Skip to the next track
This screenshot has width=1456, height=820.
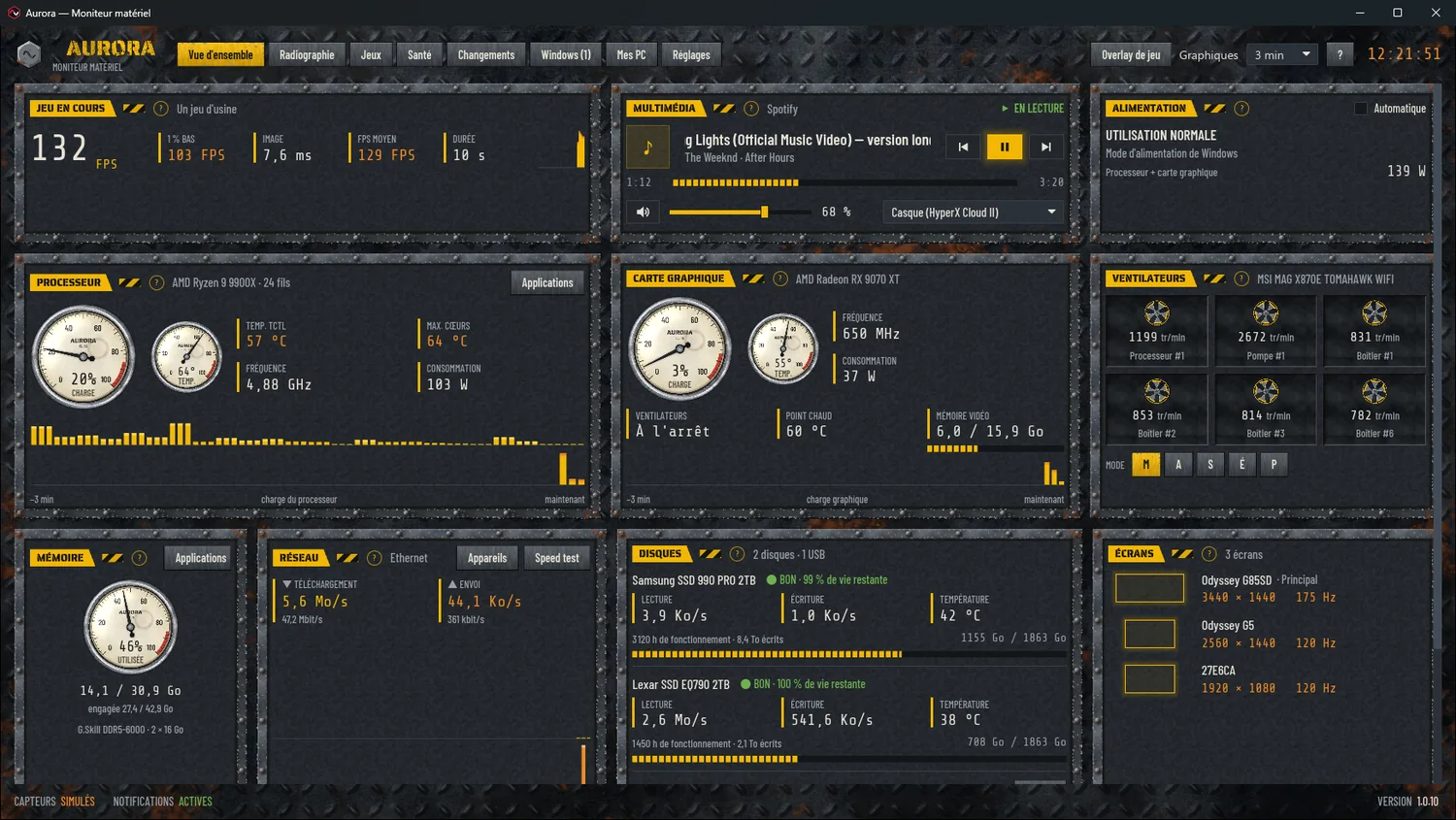pyautogui.click(x=1045, y=147)
